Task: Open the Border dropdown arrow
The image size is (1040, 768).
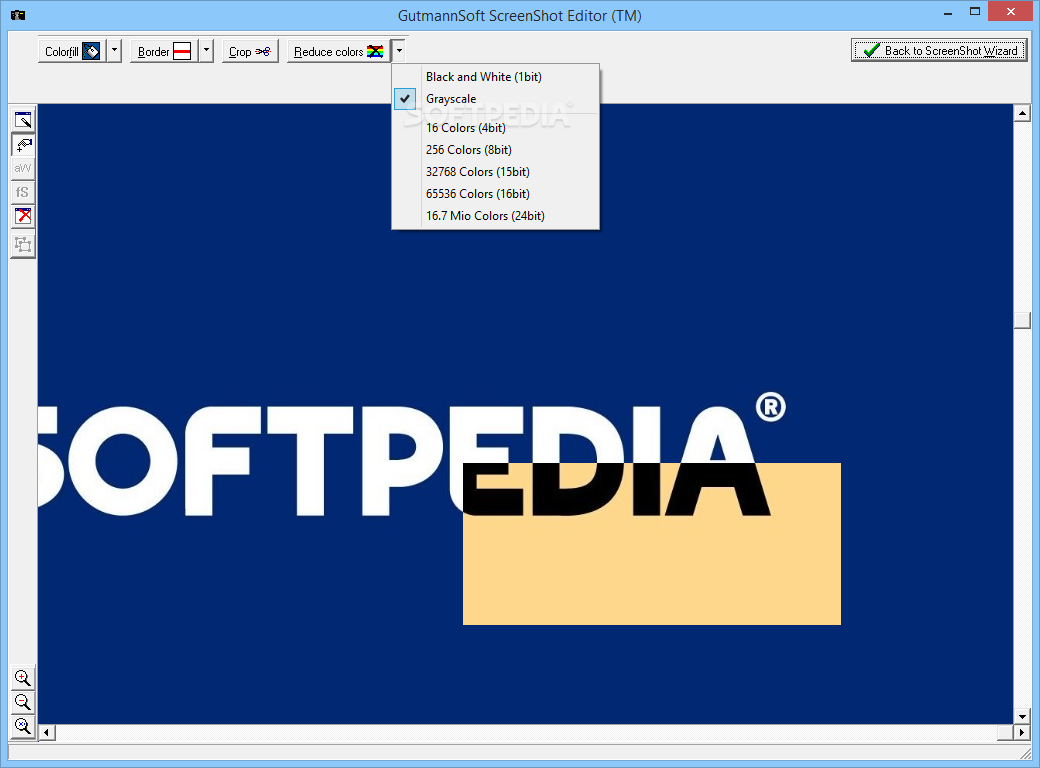Action: [x=206, y=51]
